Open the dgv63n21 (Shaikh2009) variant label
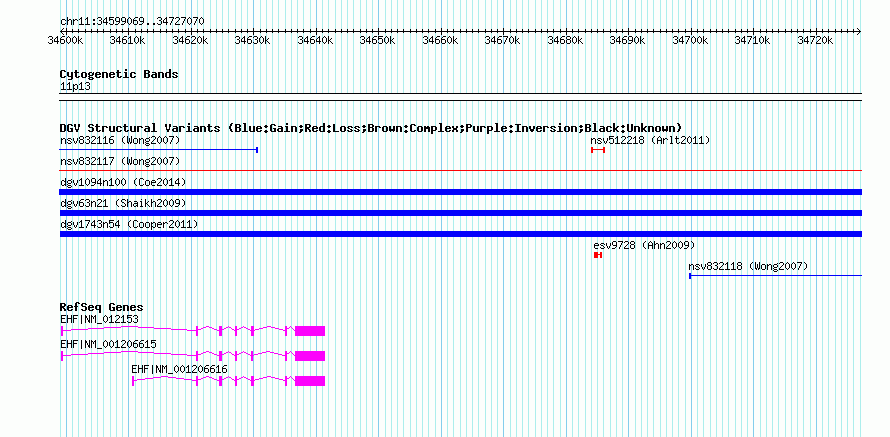The image size is (890, 437). [123, 203]
